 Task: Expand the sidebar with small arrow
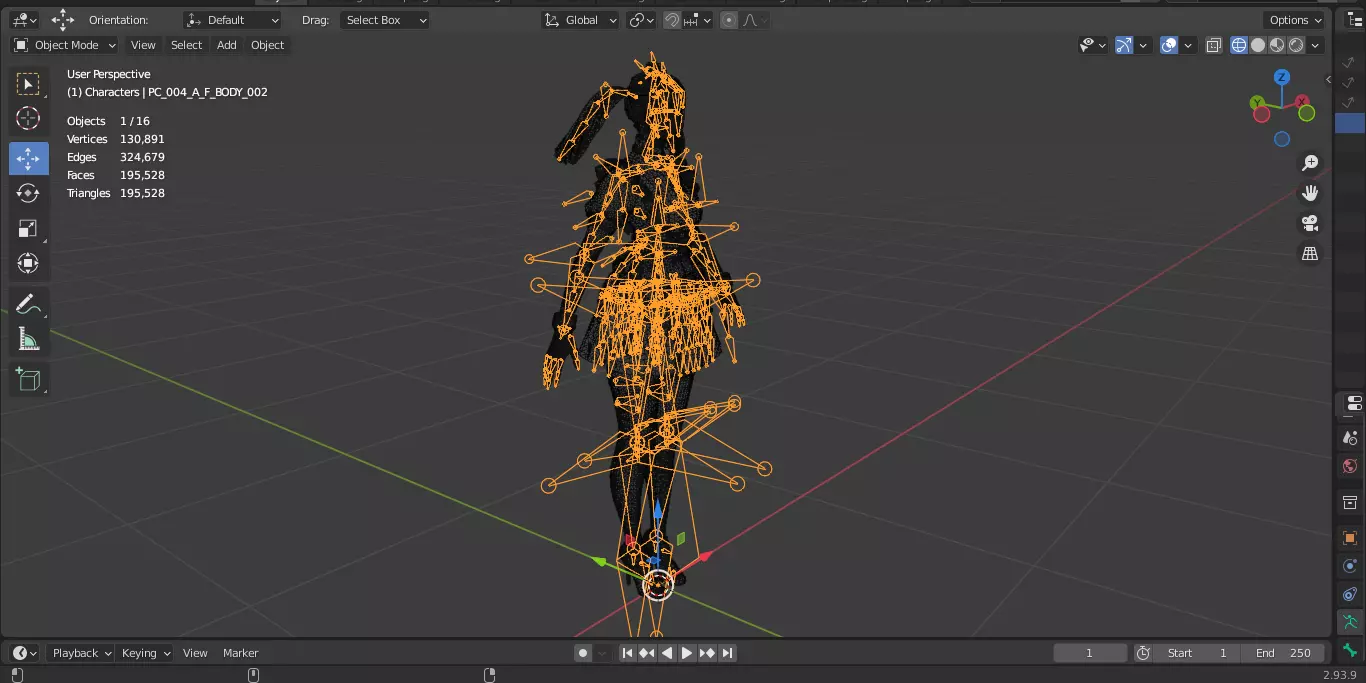point(1329,79)
